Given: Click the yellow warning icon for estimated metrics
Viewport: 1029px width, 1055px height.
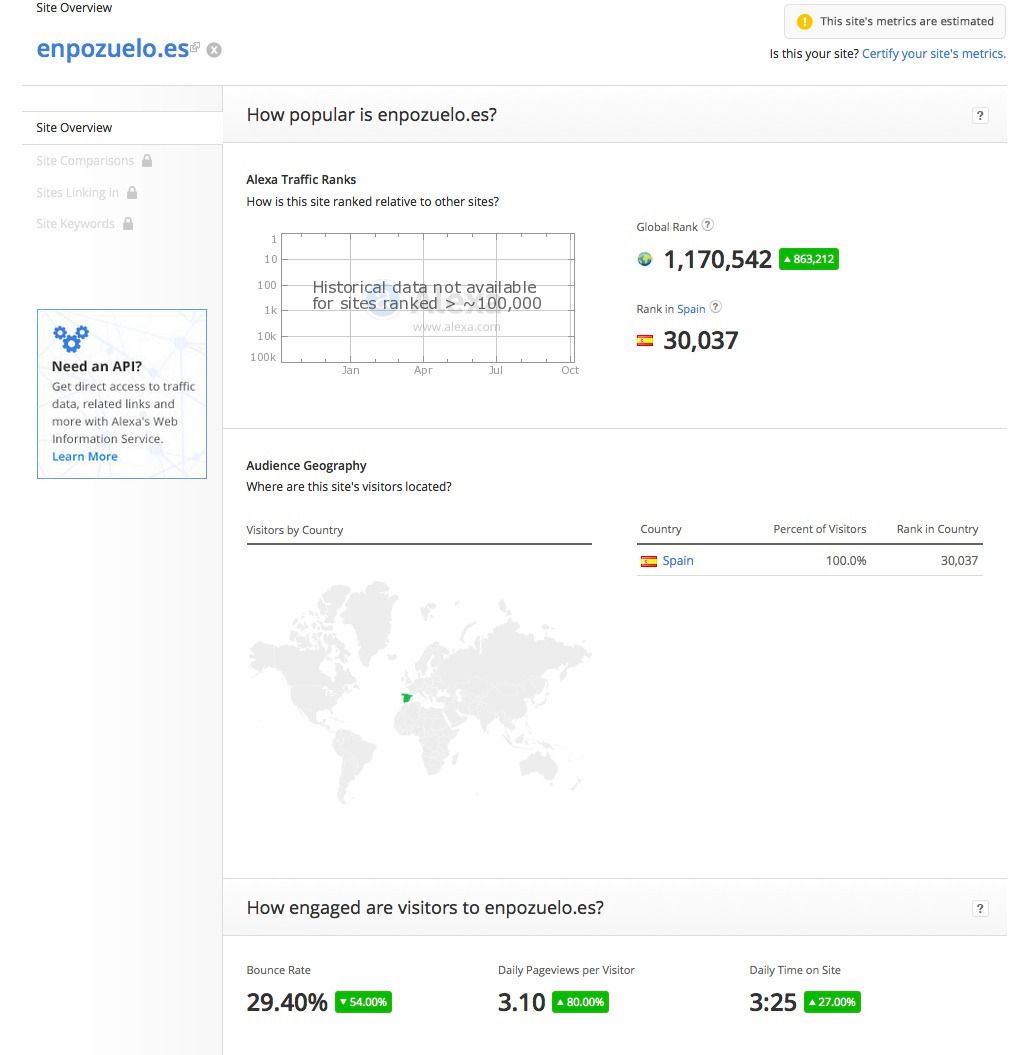Looking at the screenshot, I should point(804,22).
